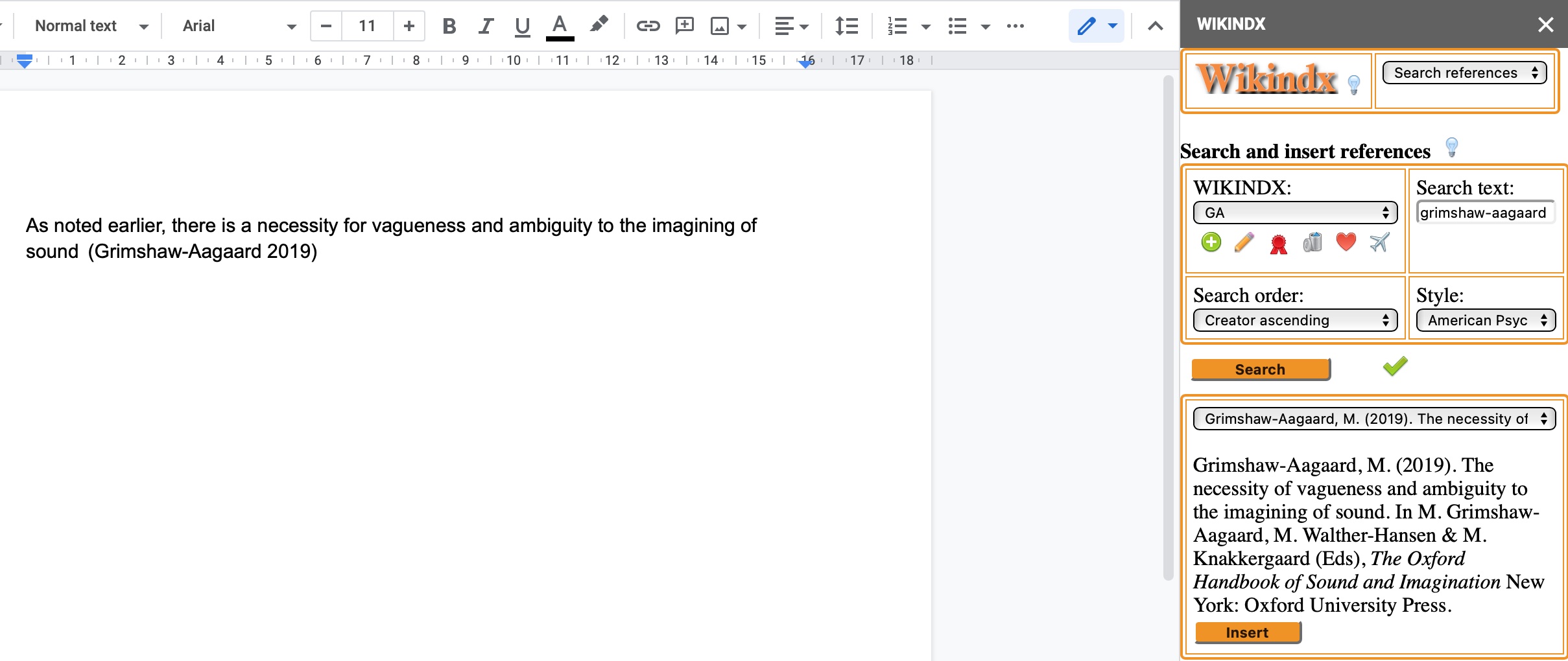Expand bulleted list style options
Viewport: 1568px width, 661px height.
(986, 27)
